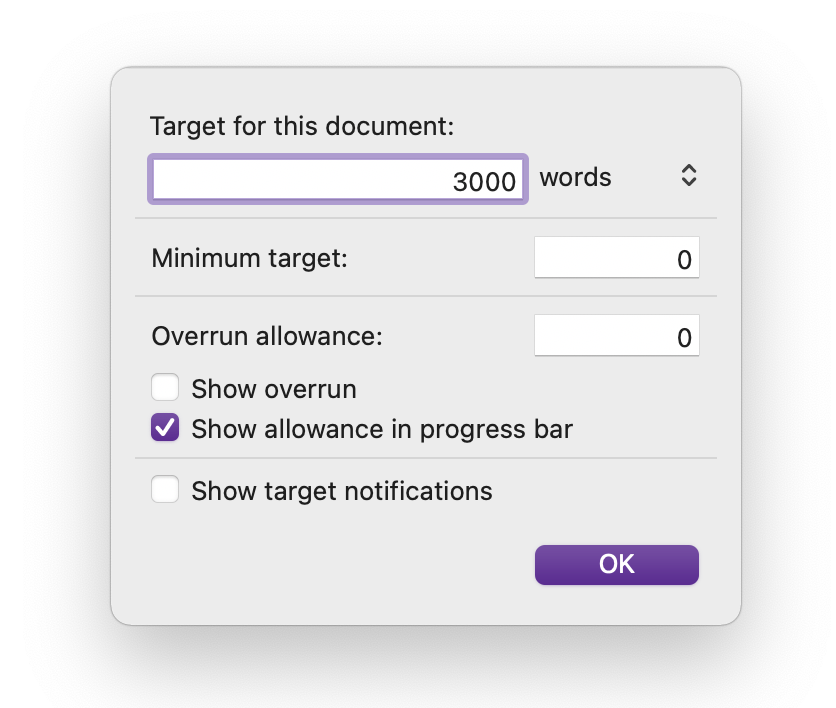
Task: Enable the Show overrun checkbox
Action: point(165,388)
